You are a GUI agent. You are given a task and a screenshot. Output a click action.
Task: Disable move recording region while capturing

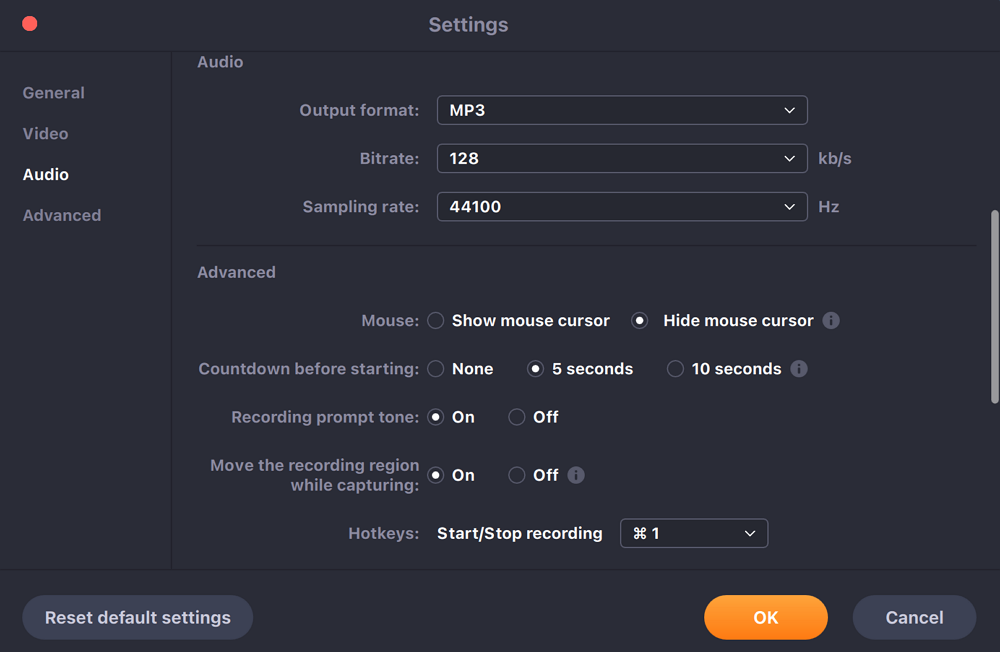point(517,475)
